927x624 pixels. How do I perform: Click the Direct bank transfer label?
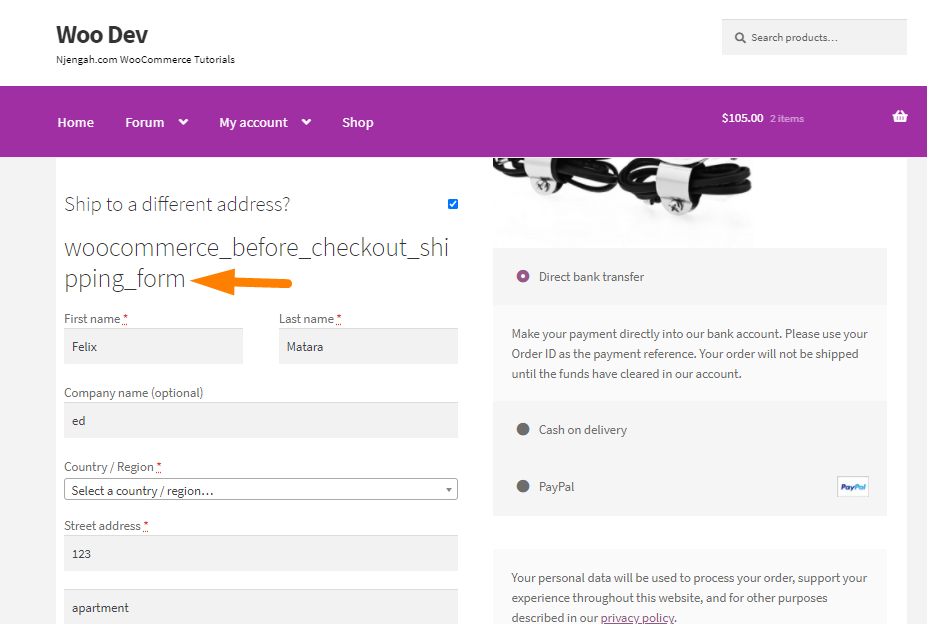pos(591,277)
